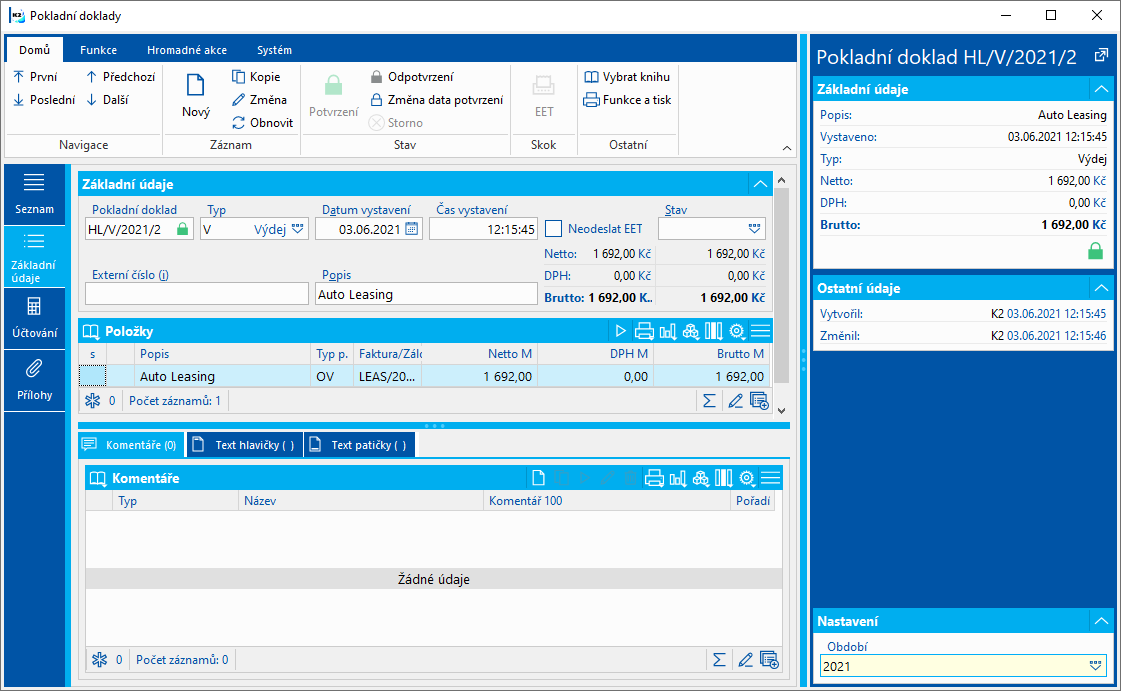
Task: Open the columns icon in Položky header
Action: pos(713,331)
